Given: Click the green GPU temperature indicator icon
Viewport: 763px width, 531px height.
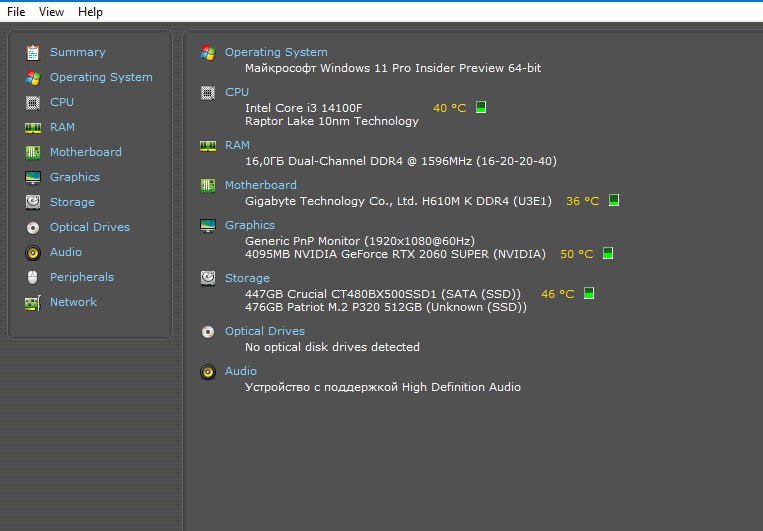Looking at the screenshot, I should coord(608,253).
